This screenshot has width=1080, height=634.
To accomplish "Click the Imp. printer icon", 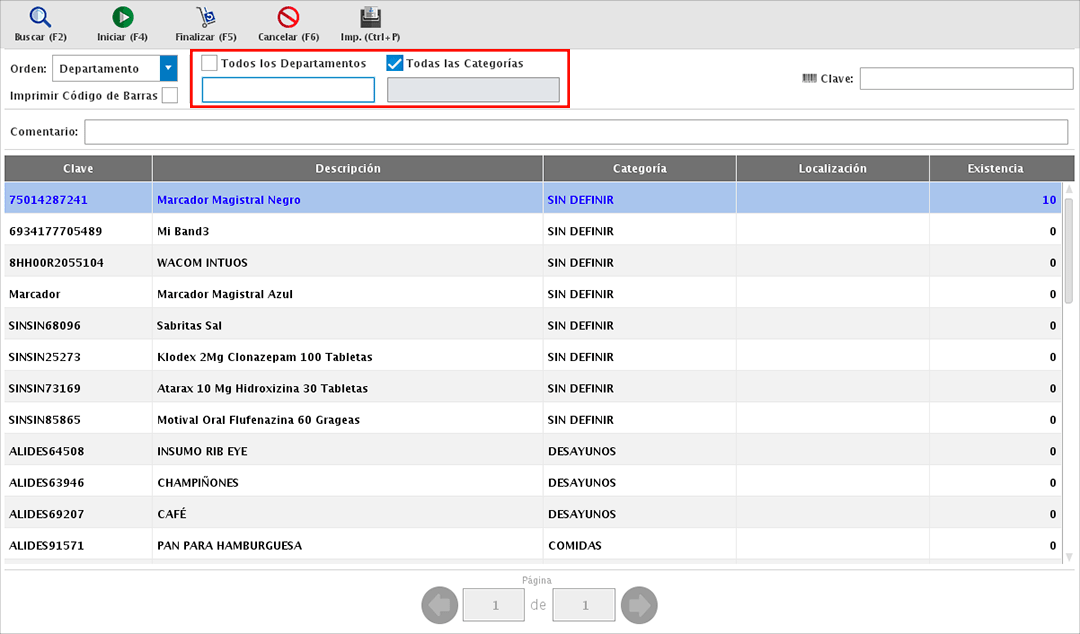I will click(370, 17).
